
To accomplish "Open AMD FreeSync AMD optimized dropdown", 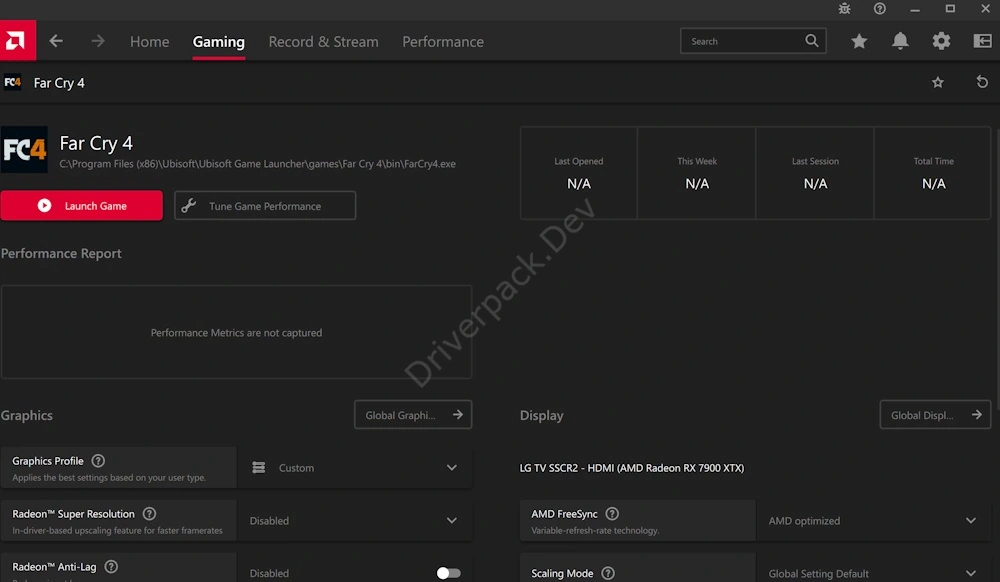I will tap(874, 521).
